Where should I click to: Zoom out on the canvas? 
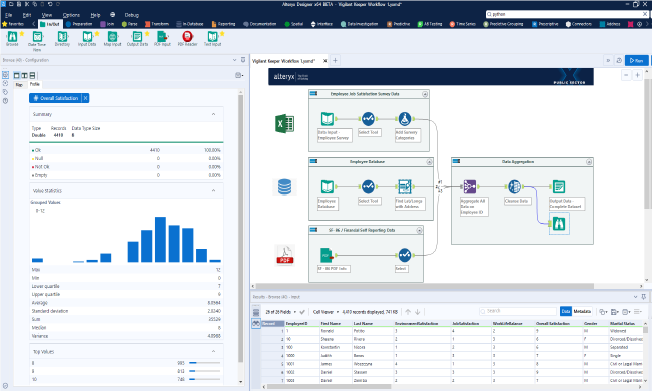(x=626, y=75)
